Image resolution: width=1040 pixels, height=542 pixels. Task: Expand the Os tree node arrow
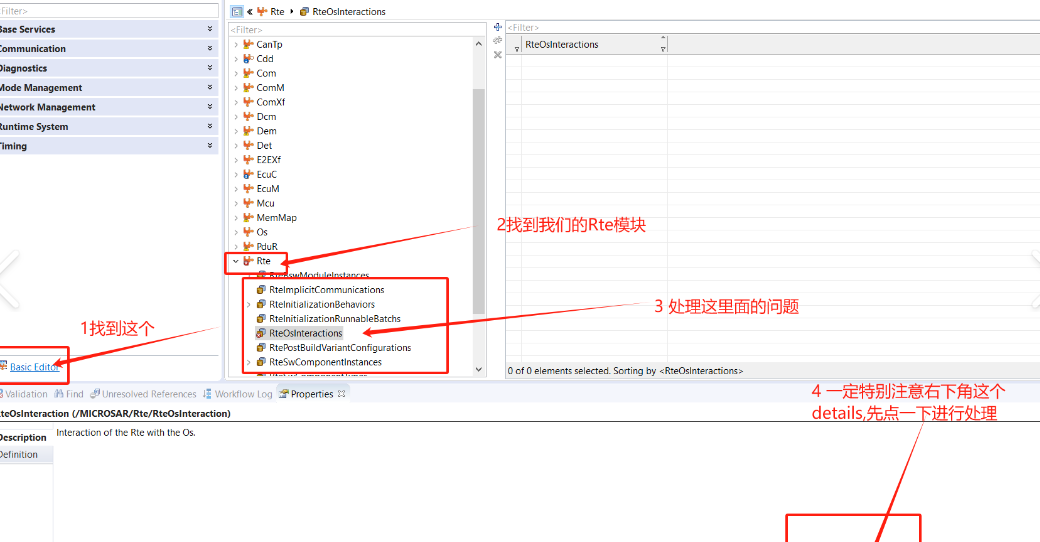point(235,232)
